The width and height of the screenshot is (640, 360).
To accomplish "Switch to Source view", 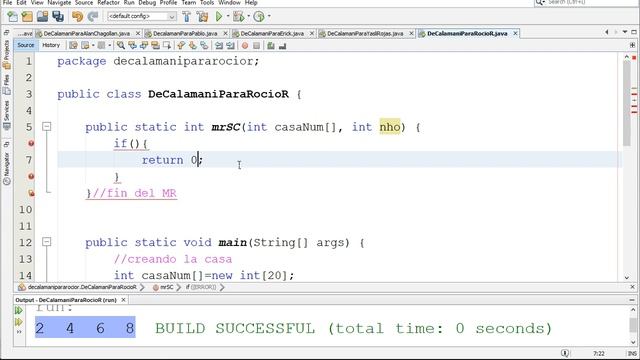I will tap(25, 45).
